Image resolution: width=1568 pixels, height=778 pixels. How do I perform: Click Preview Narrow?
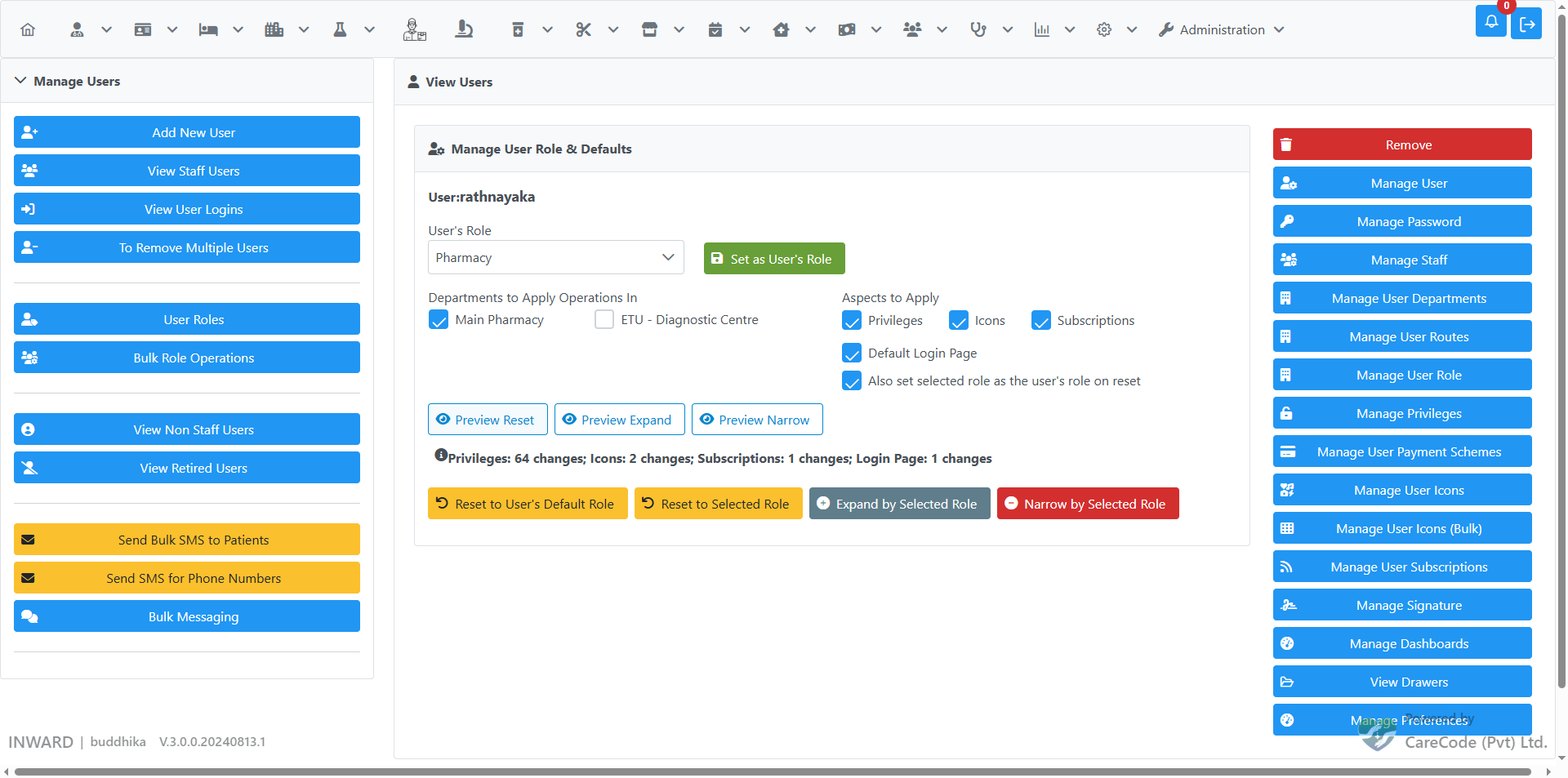pyautogui.click(x=757, y=420)
